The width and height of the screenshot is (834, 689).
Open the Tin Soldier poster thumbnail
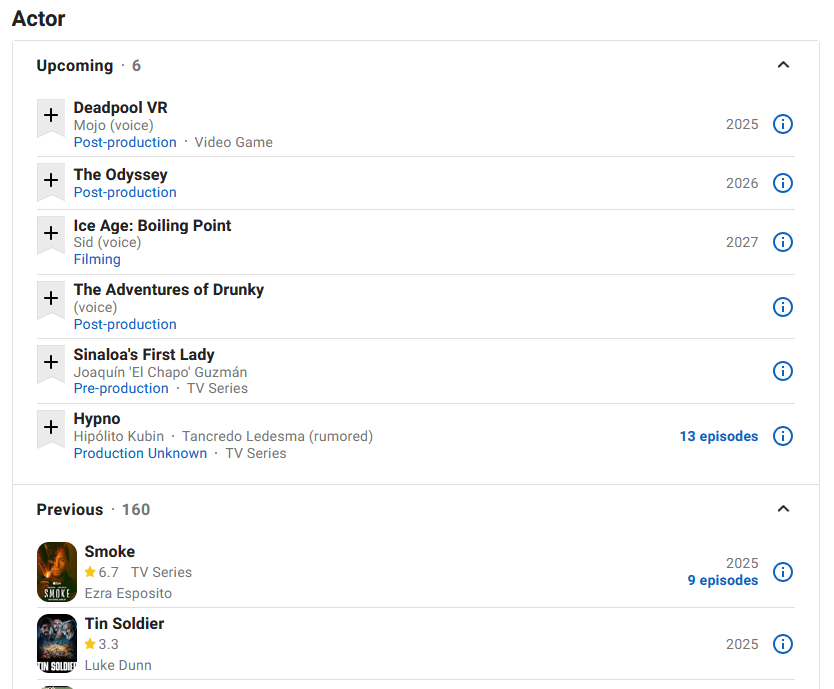click(x=57, y=644)
